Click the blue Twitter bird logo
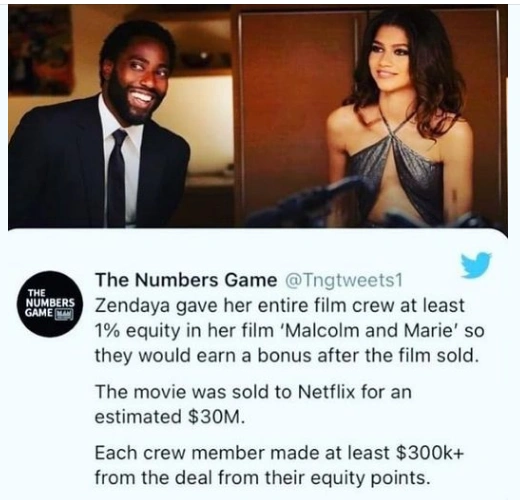520x500 pixels. pos(476,265)
